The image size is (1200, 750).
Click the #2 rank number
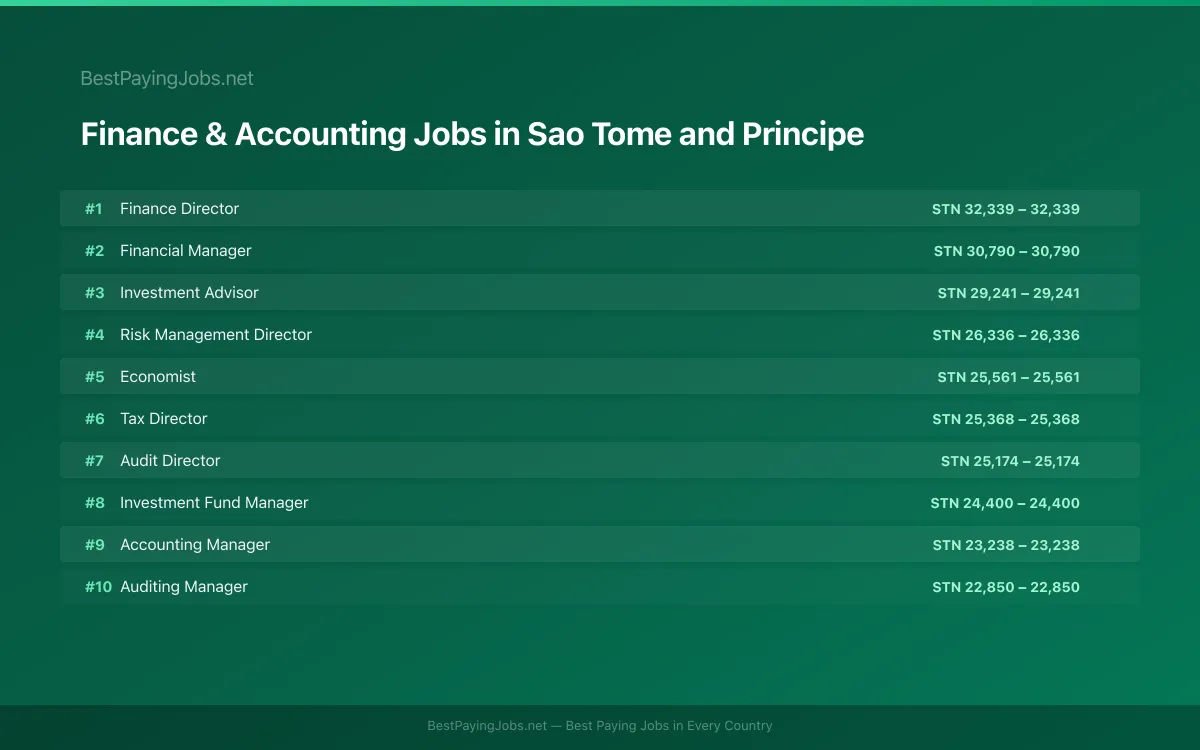(94, 250)
